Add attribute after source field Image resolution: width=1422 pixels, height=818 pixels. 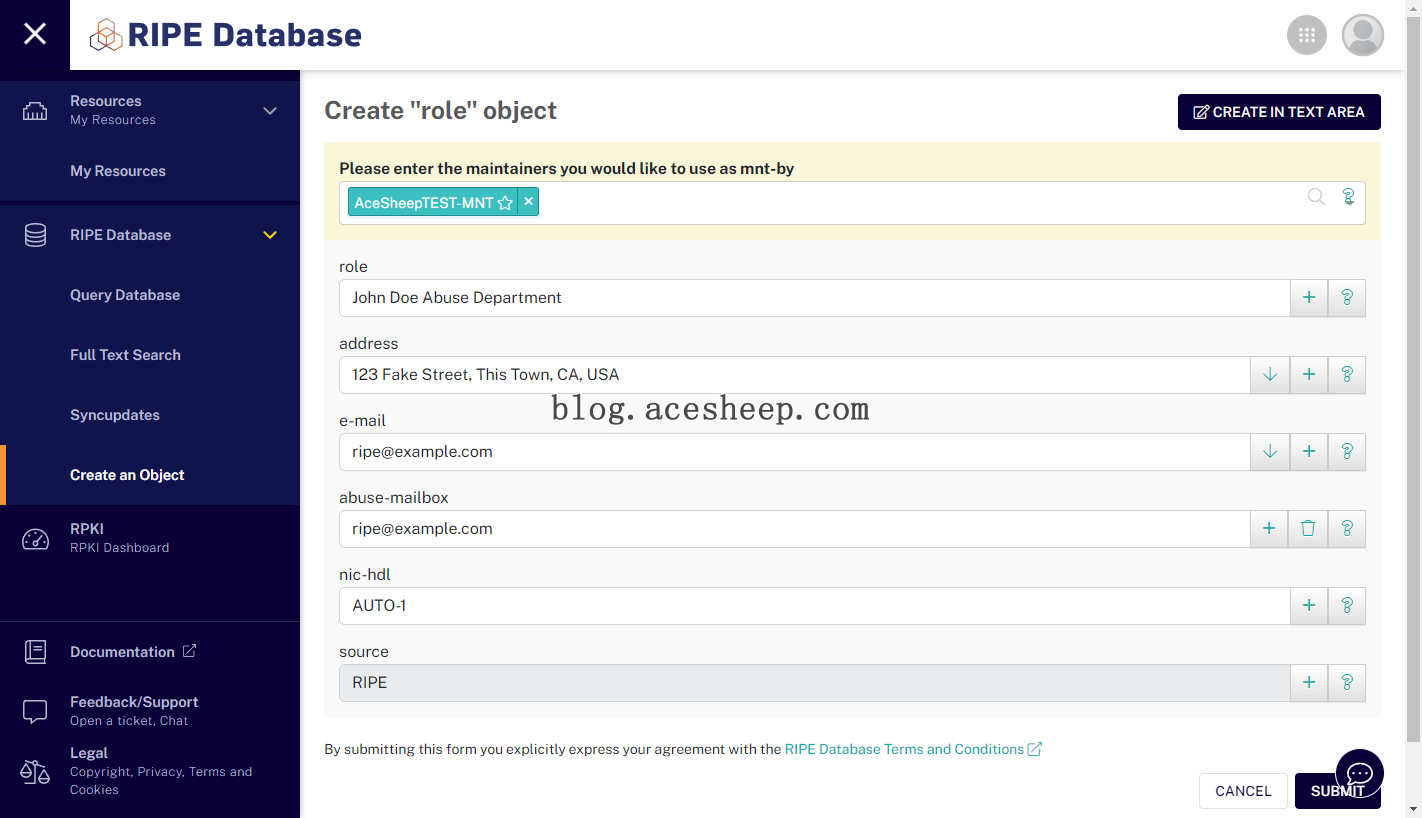pyautogui.click(x=1309, y=683)
